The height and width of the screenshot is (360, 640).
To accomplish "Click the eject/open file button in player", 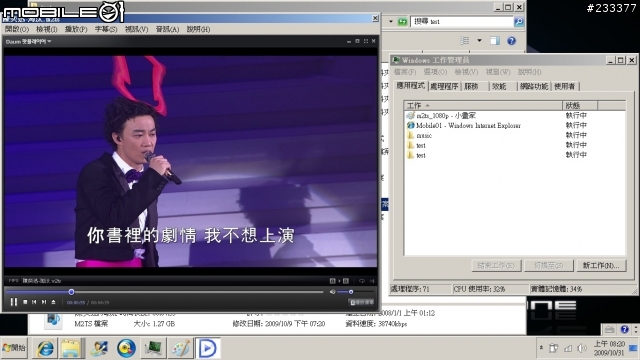I will coord(53,302).
